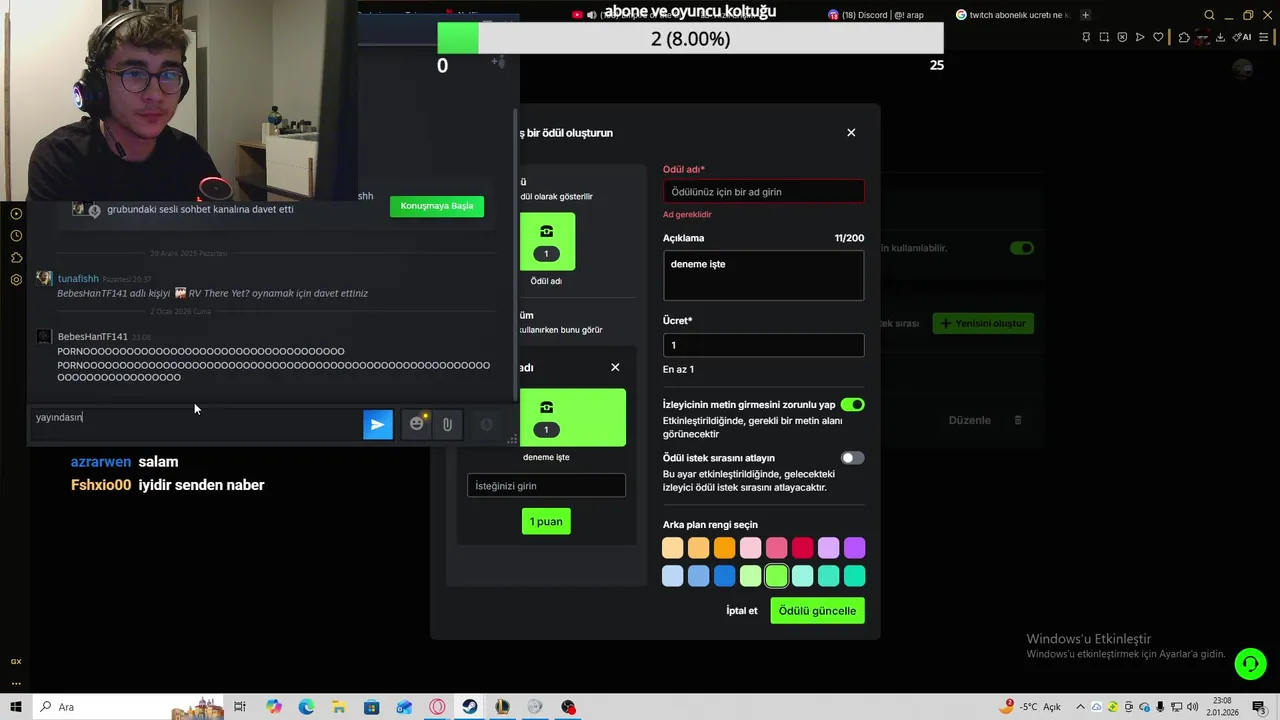
Task: Open the settings gear in the Opera sidebar
Action: [x=16, y=280]
